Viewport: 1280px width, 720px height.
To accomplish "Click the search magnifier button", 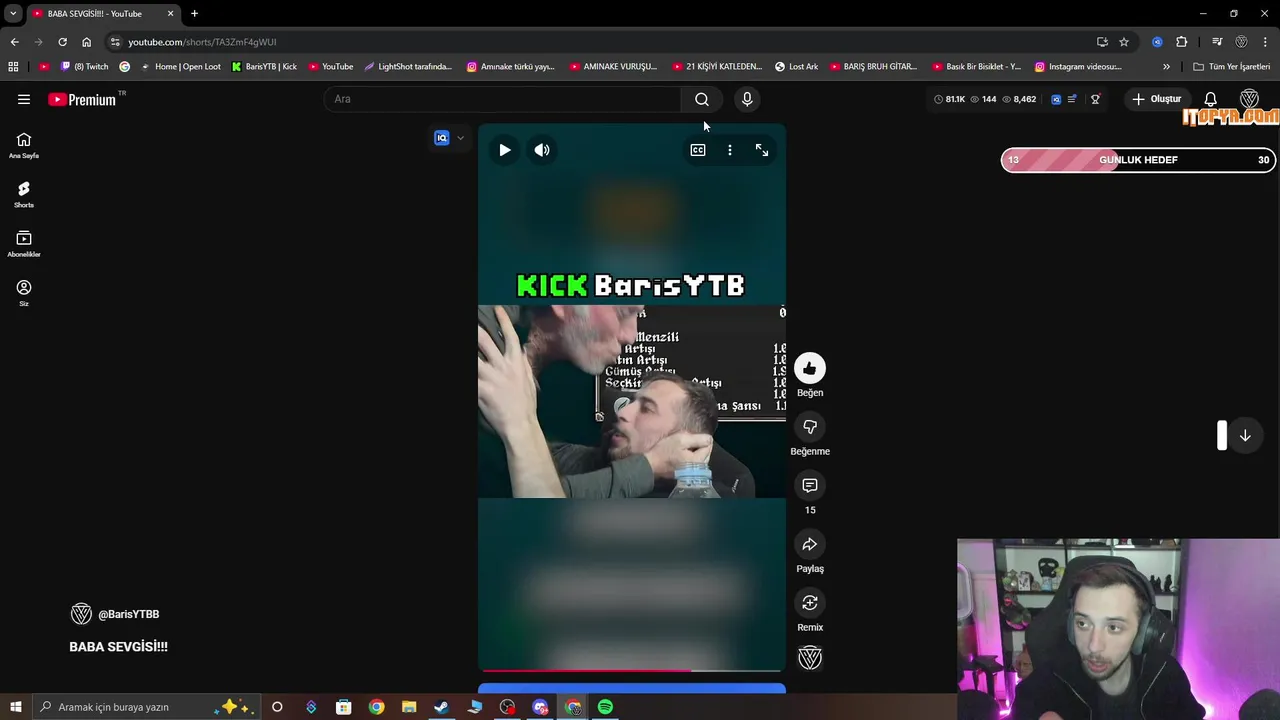I will click(702, 99).
